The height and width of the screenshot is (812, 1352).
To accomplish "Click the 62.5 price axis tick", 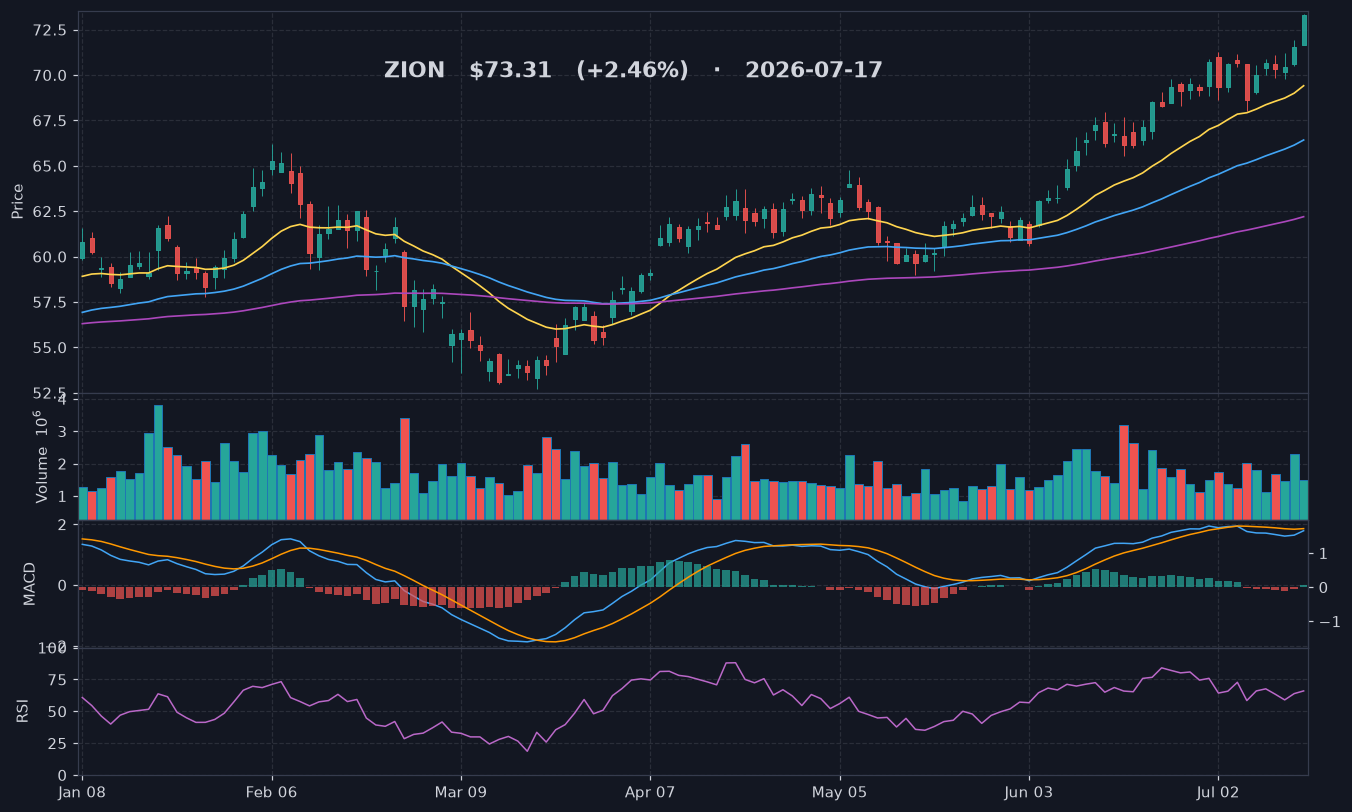I will click(x=50, y=212).
